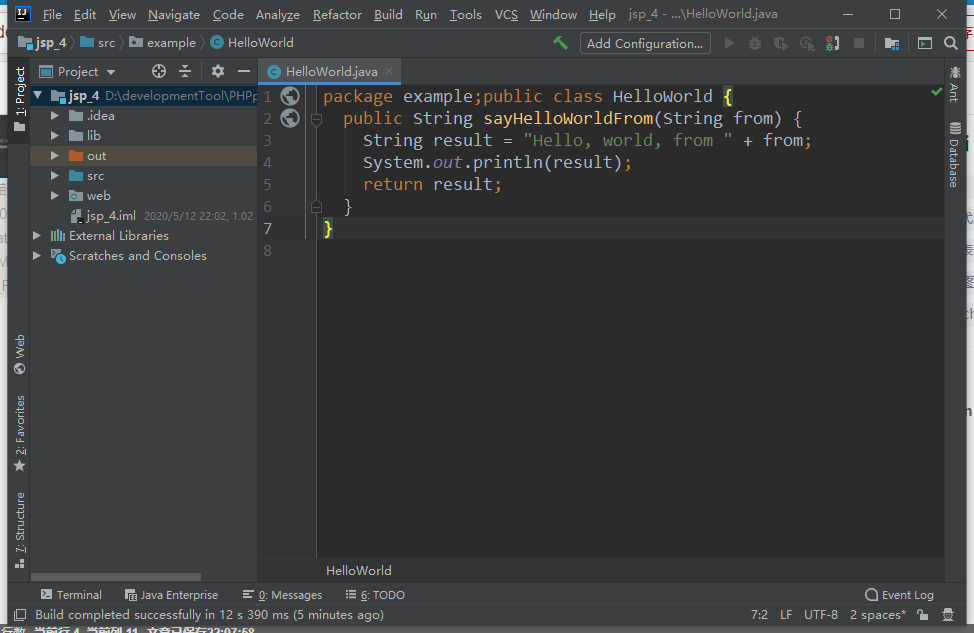Expand the .idea folder arrow
974x633 pixels.
click(x=55, y=116)
